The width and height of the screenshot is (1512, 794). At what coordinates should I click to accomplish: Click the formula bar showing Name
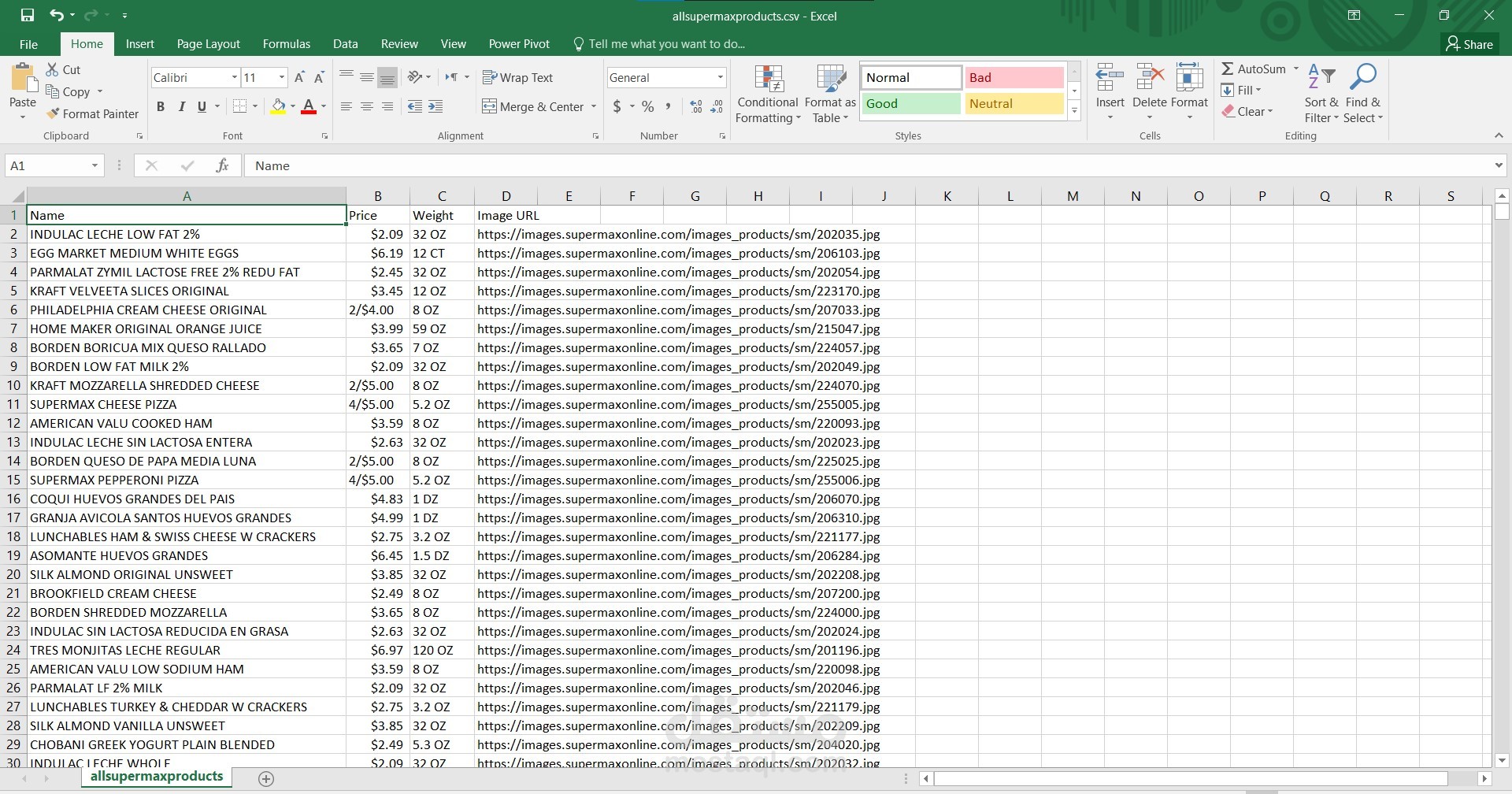click(868, 165)
